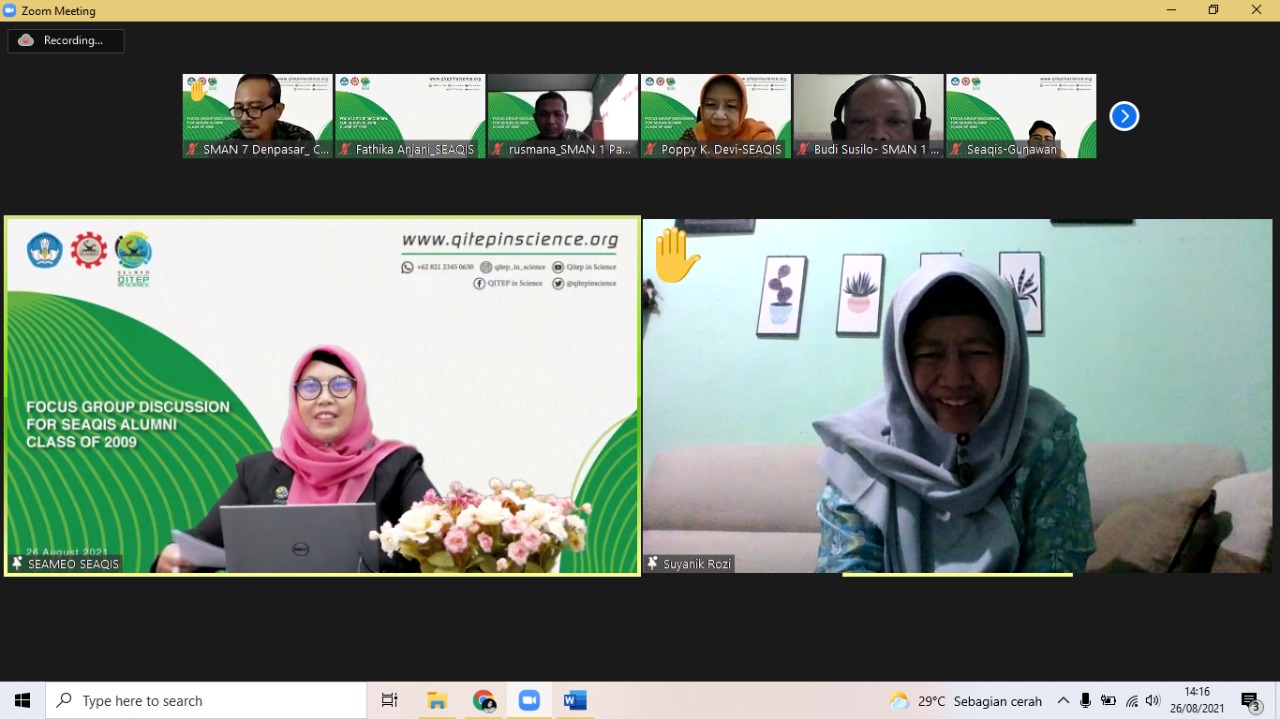This screenshot has width=1280, height=719.
Task: Select the SMAN 7 Denpasar participant thumbnail
Action: (x=257, y=115)
